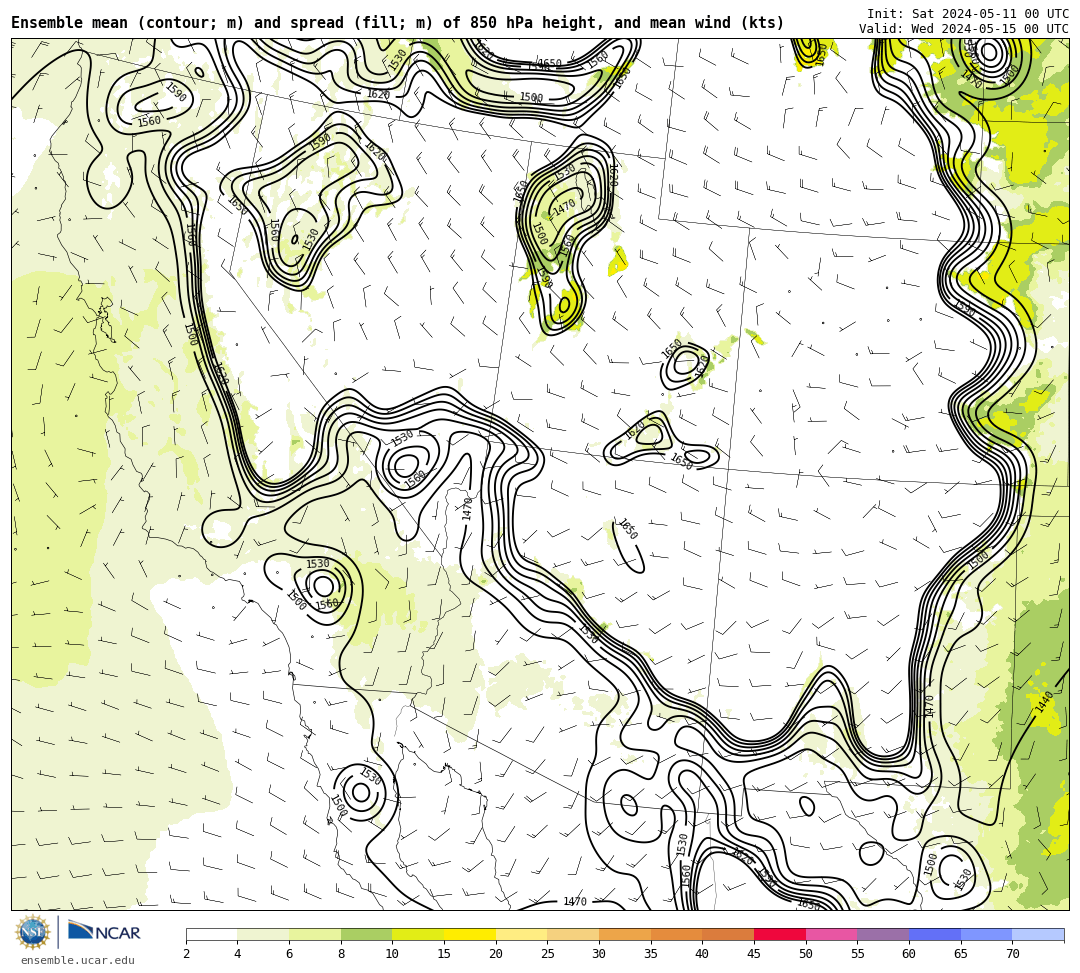Click the legend tick label 55

858,954
